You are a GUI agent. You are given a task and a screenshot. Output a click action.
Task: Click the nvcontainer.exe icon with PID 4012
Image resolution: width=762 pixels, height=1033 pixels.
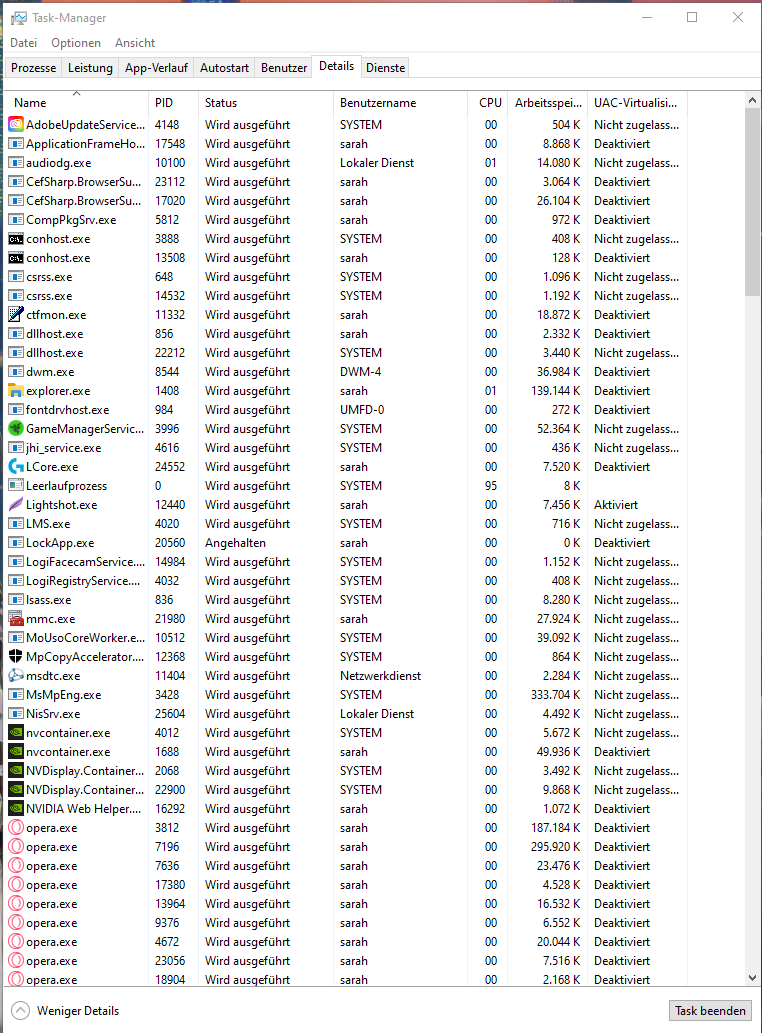[16, 733]
